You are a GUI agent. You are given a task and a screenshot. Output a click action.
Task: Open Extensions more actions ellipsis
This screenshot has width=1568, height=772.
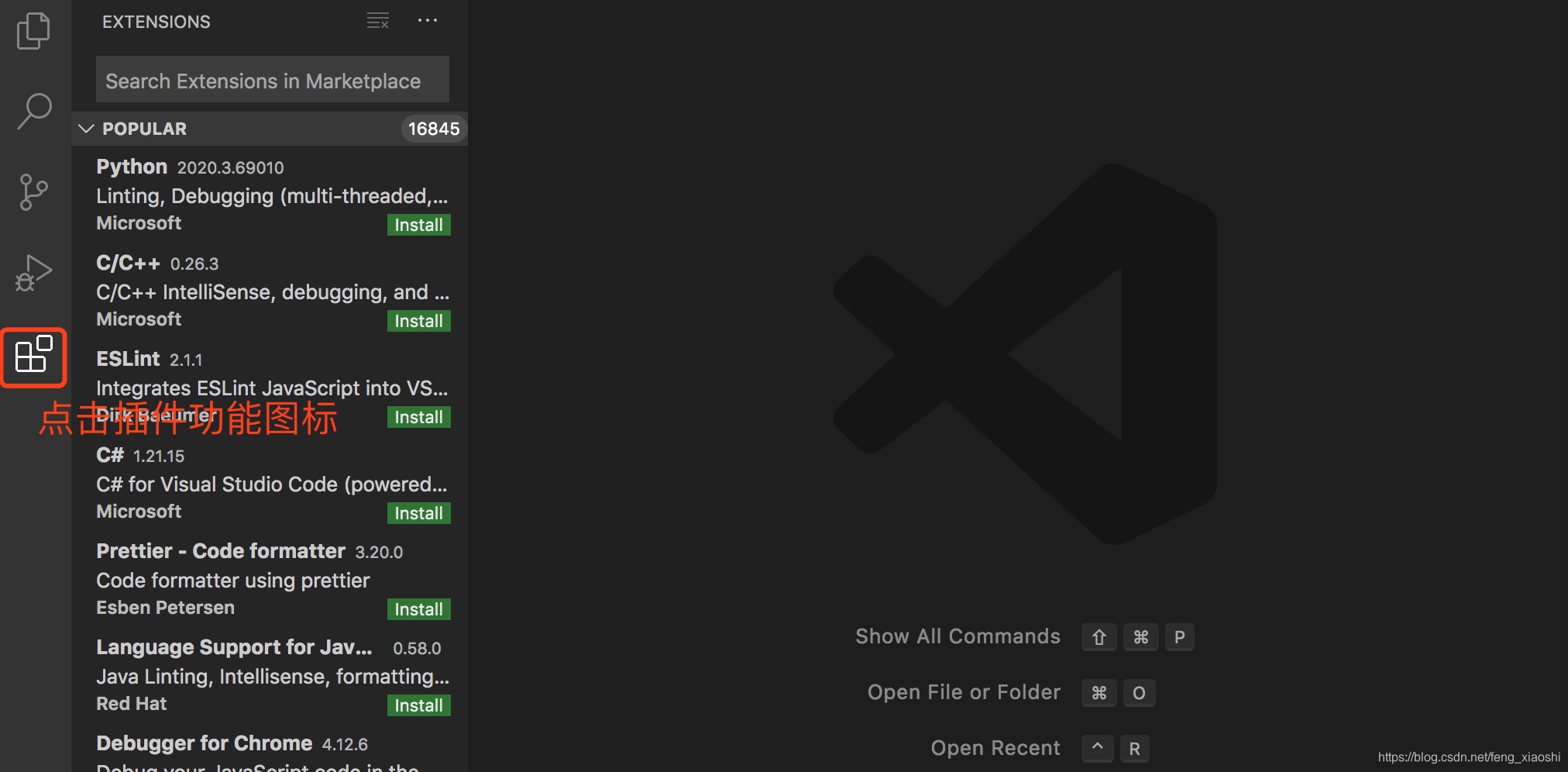(x=428, y=21)
